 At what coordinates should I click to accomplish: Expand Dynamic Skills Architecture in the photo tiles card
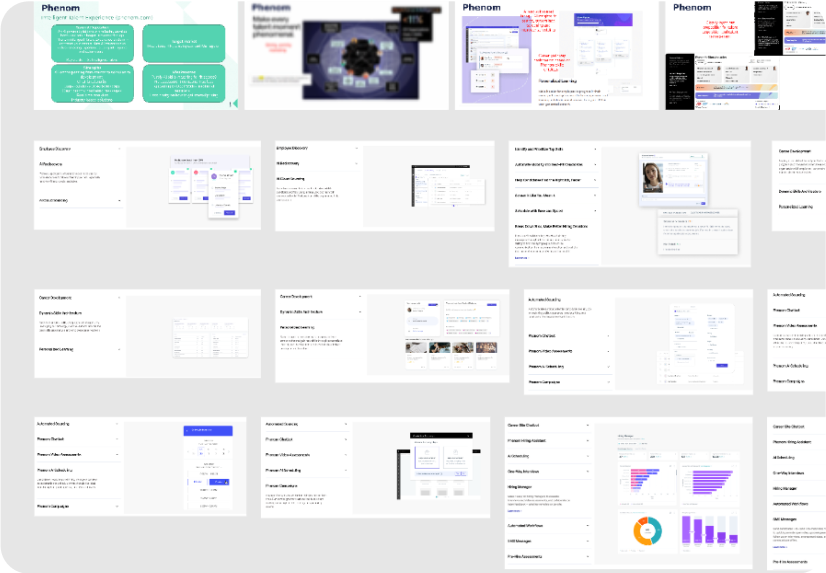[x=320, y=312]
